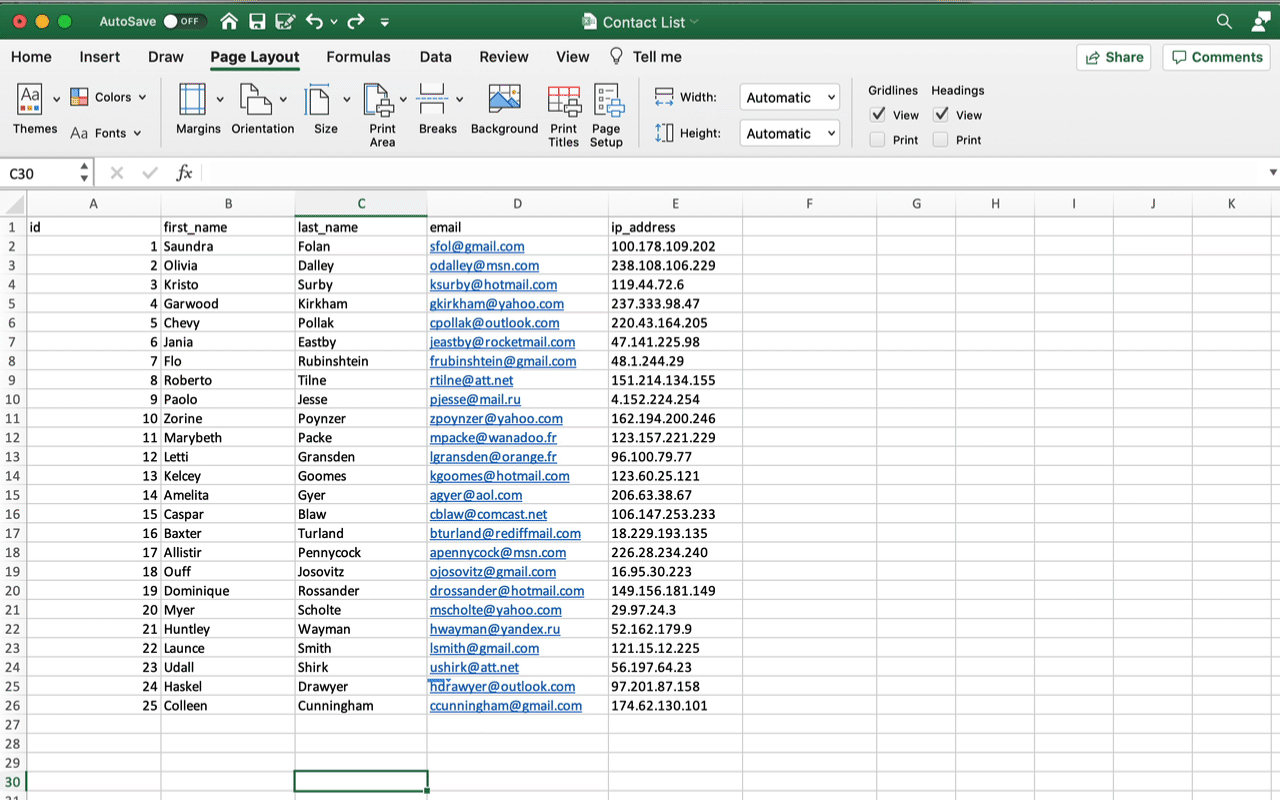
Task: Click the Tell me search box
Action: [646, 57]
